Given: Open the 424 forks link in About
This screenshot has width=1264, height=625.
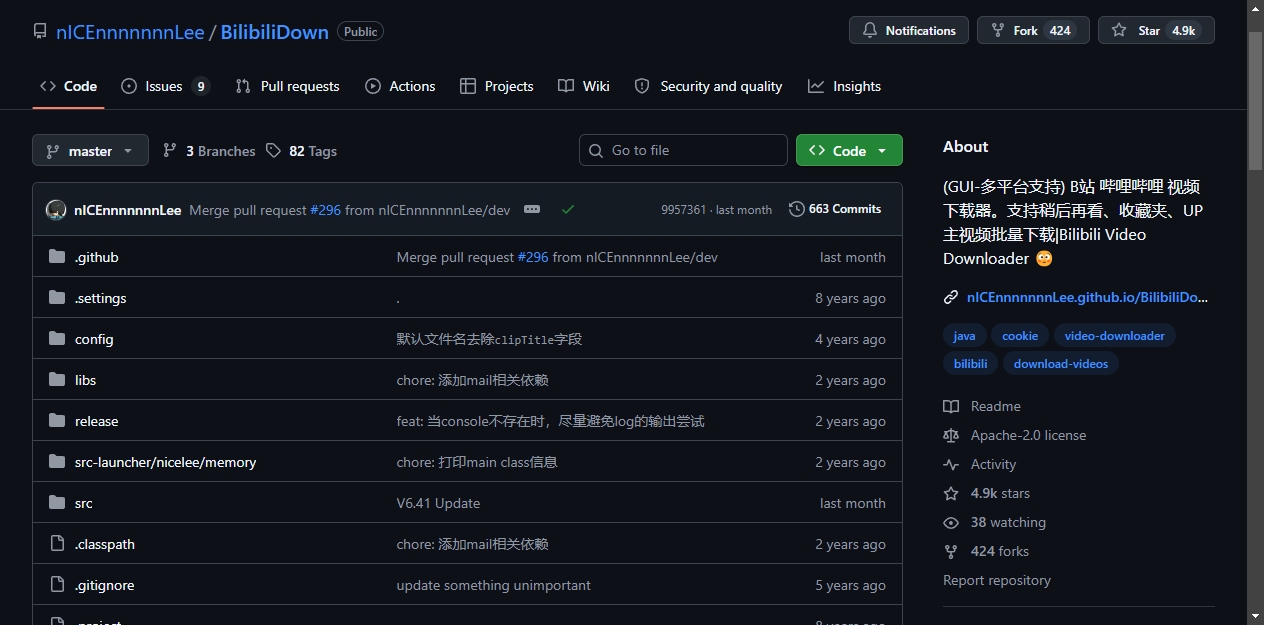Looking at the screenshot, I should pyautogui.click(x=999, y=551).
